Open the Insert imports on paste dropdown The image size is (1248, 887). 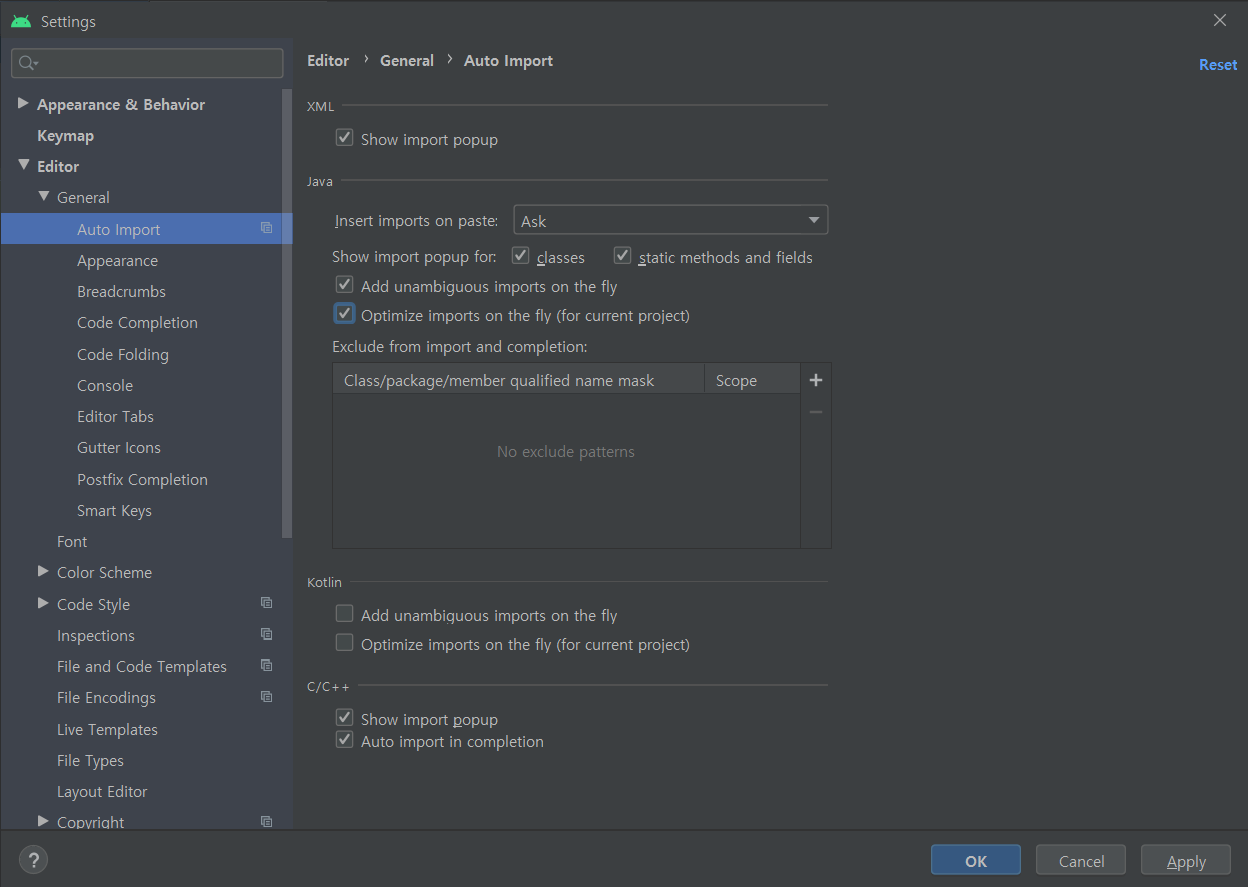pos(670,220)
